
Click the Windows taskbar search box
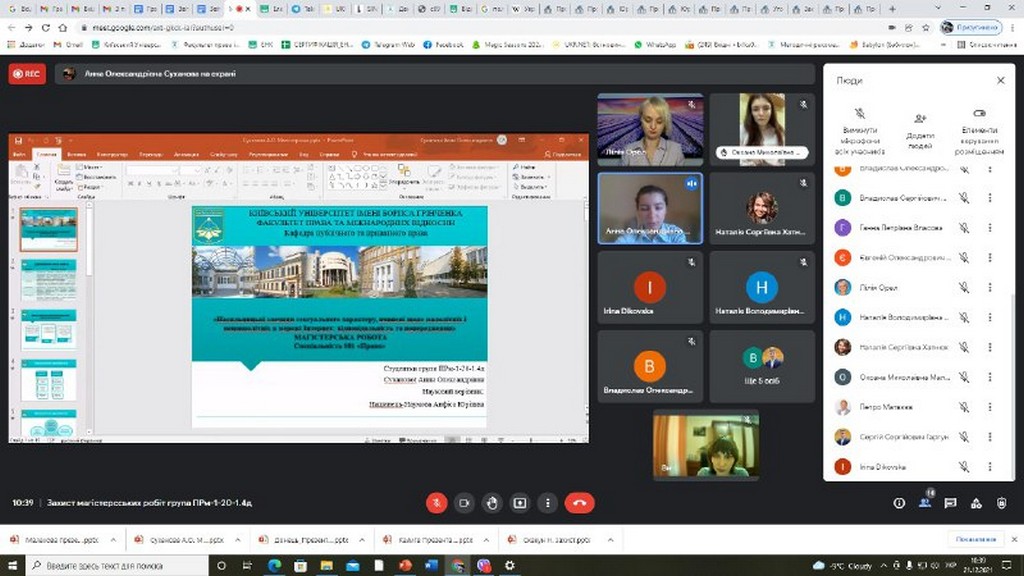coord(110,566)
